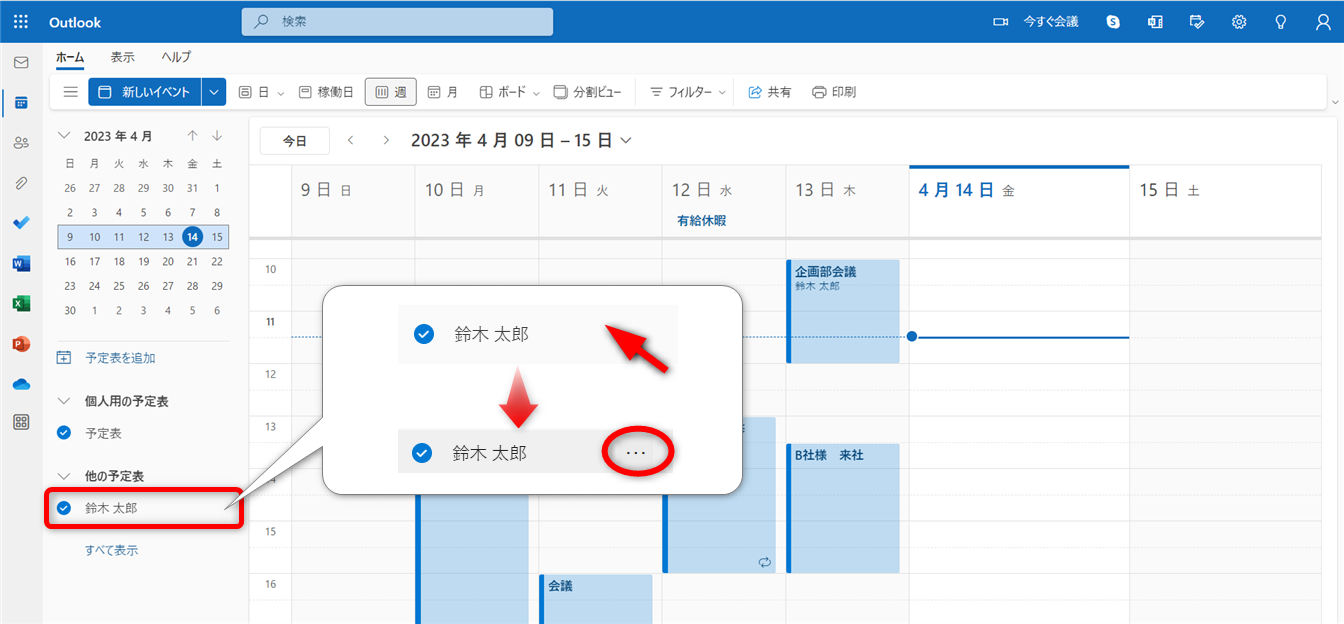
Task: Switch to the 表示 ribbon tab
Action: point(122,57)
